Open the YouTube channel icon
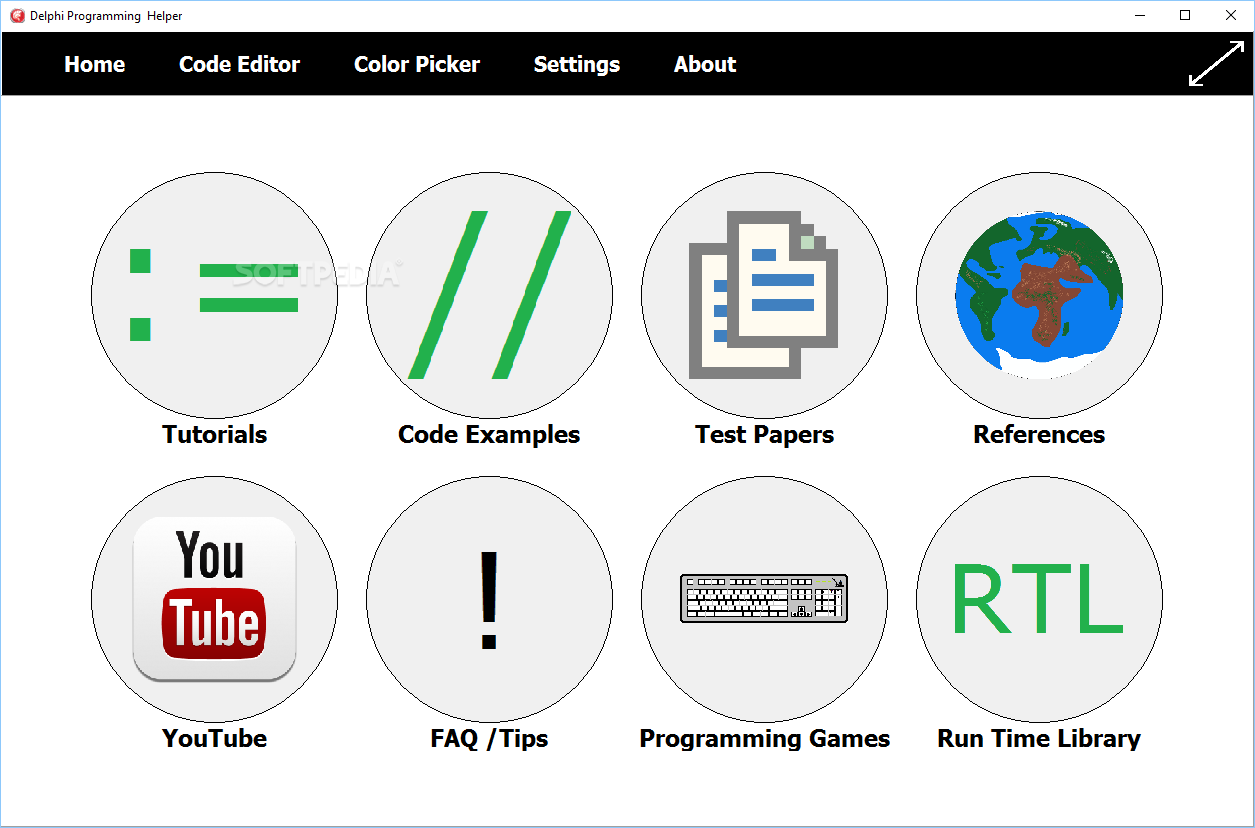 coord(214,597)
